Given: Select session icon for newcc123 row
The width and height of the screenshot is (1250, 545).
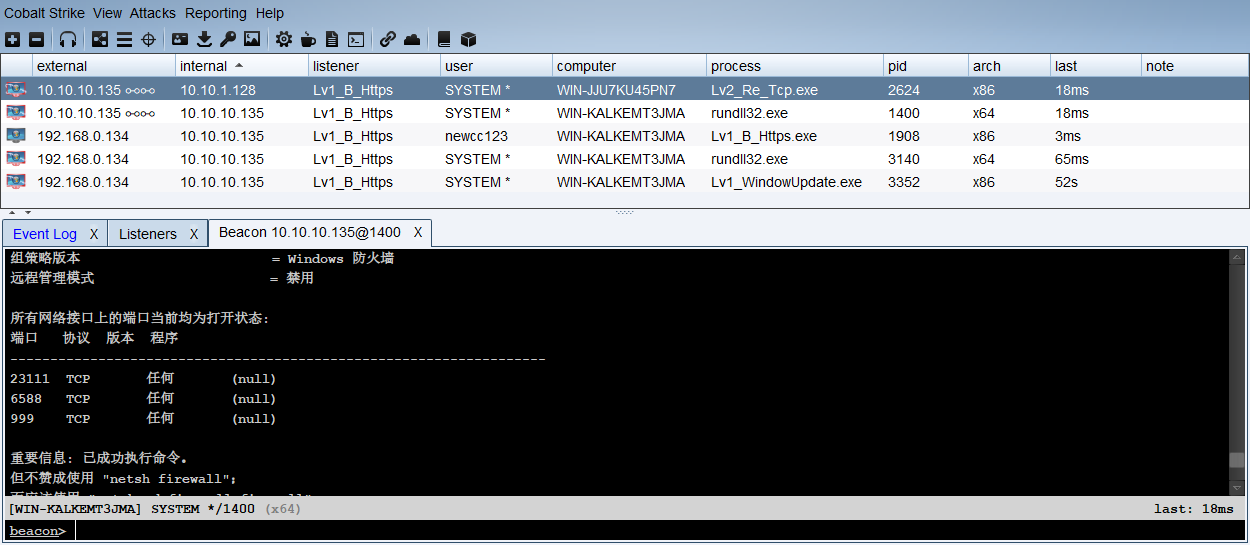Looking at the screenshot, I should [16, 136].
